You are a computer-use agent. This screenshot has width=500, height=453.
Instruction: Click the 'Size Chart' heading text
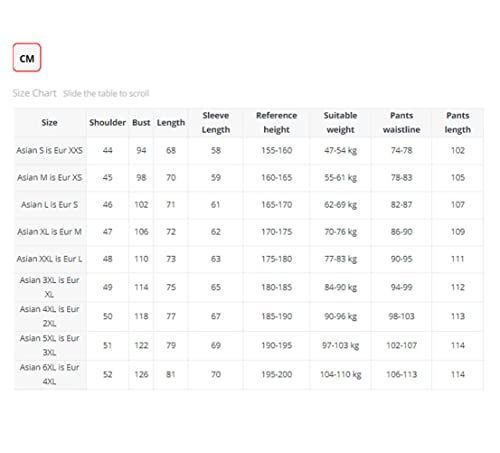pos(34,93)
